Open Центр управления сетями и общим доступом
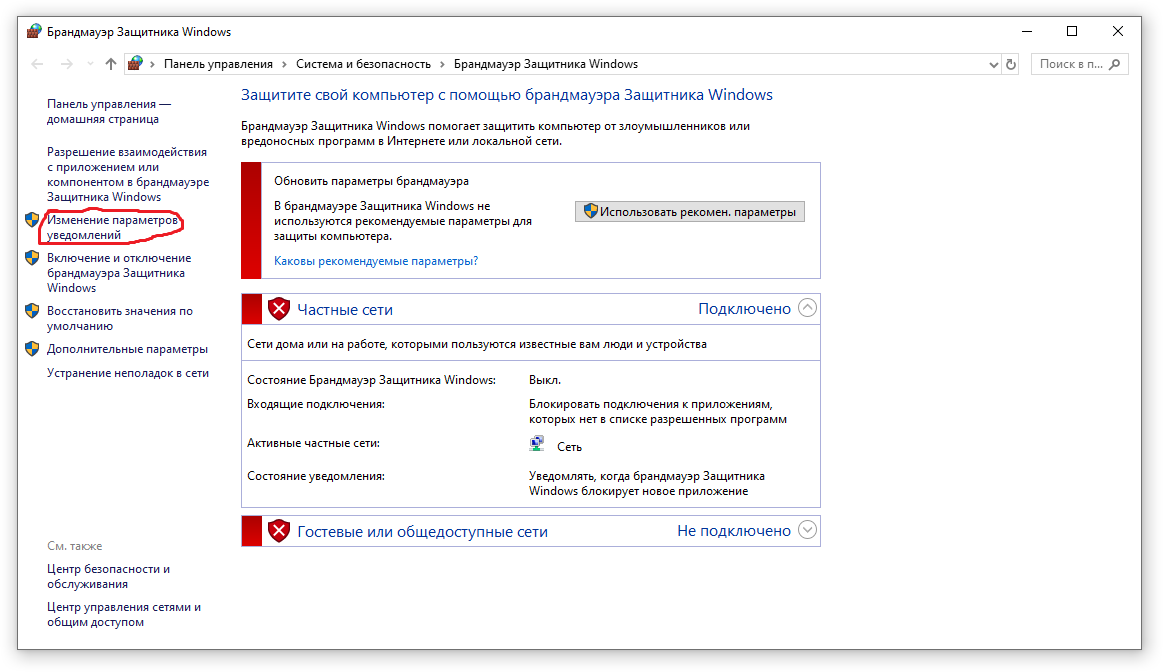The width and height of the screenshot is (1163, 672). [124, 614]
